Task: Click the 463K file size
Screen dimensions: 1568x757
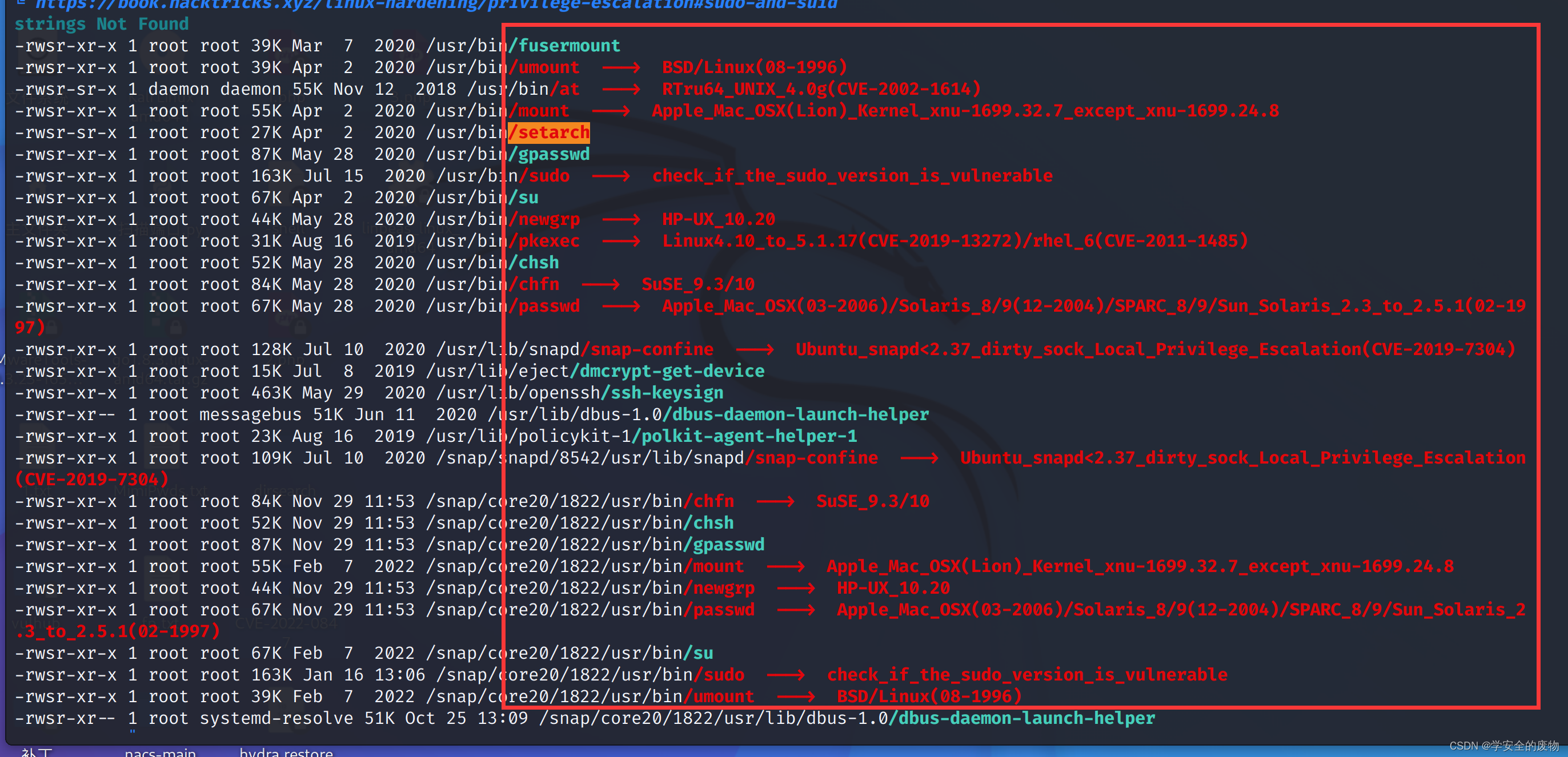Action: point(271,393)
